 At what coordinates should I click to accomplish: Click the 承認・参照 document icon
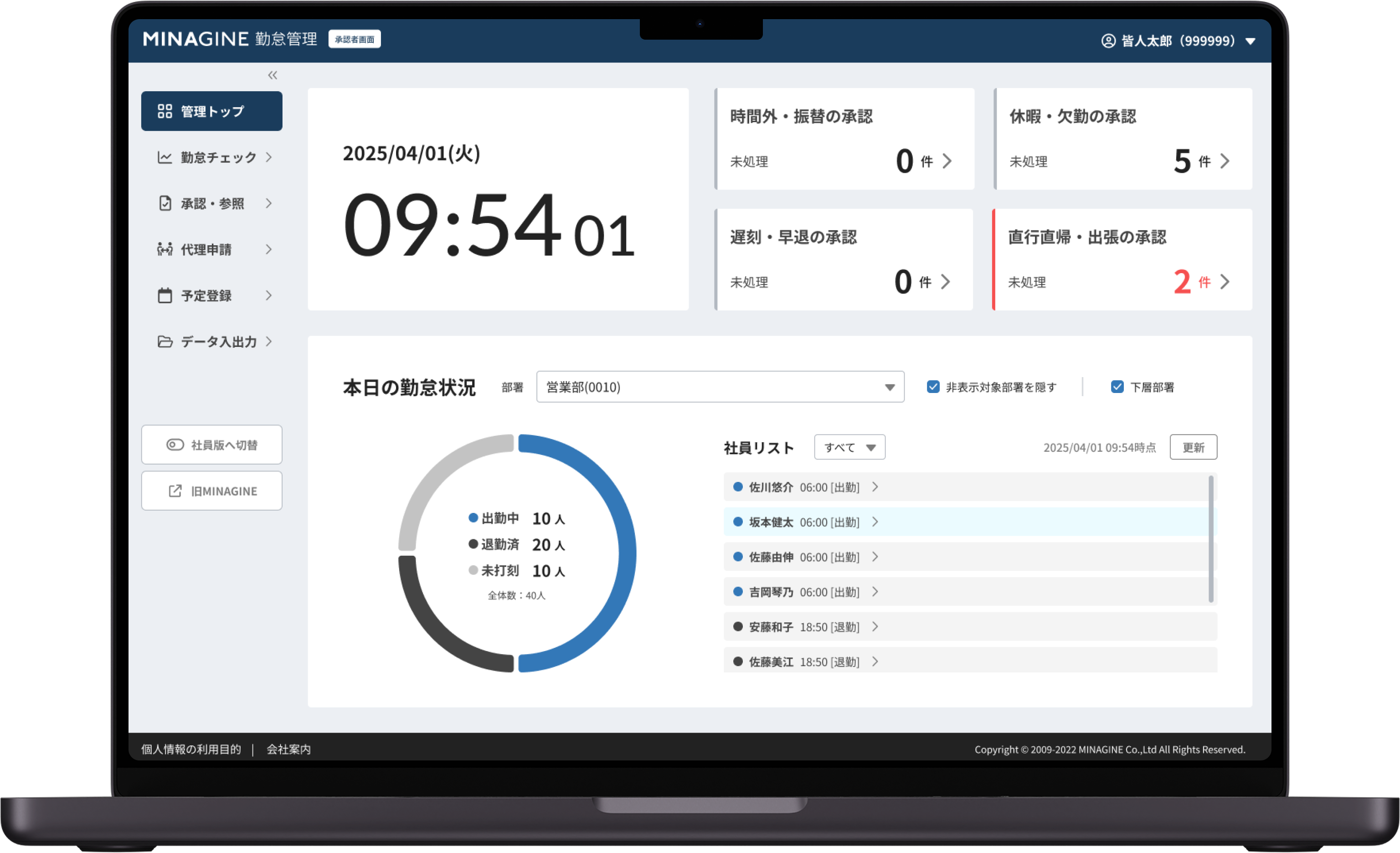pyautogui.click(x=165, y=203)
